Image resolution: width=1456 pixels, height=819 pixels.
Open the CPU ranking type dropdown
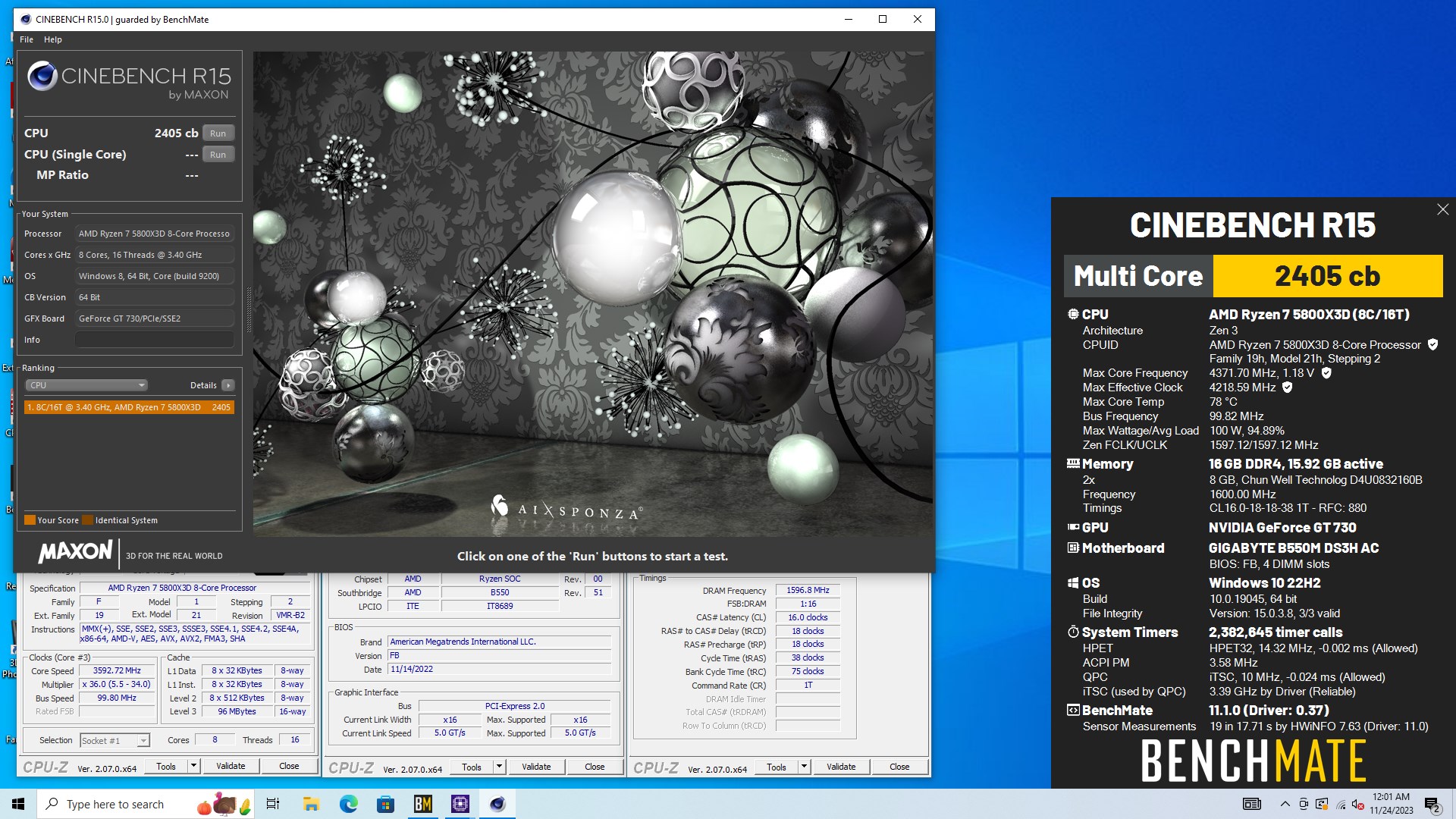pos(87,385)
